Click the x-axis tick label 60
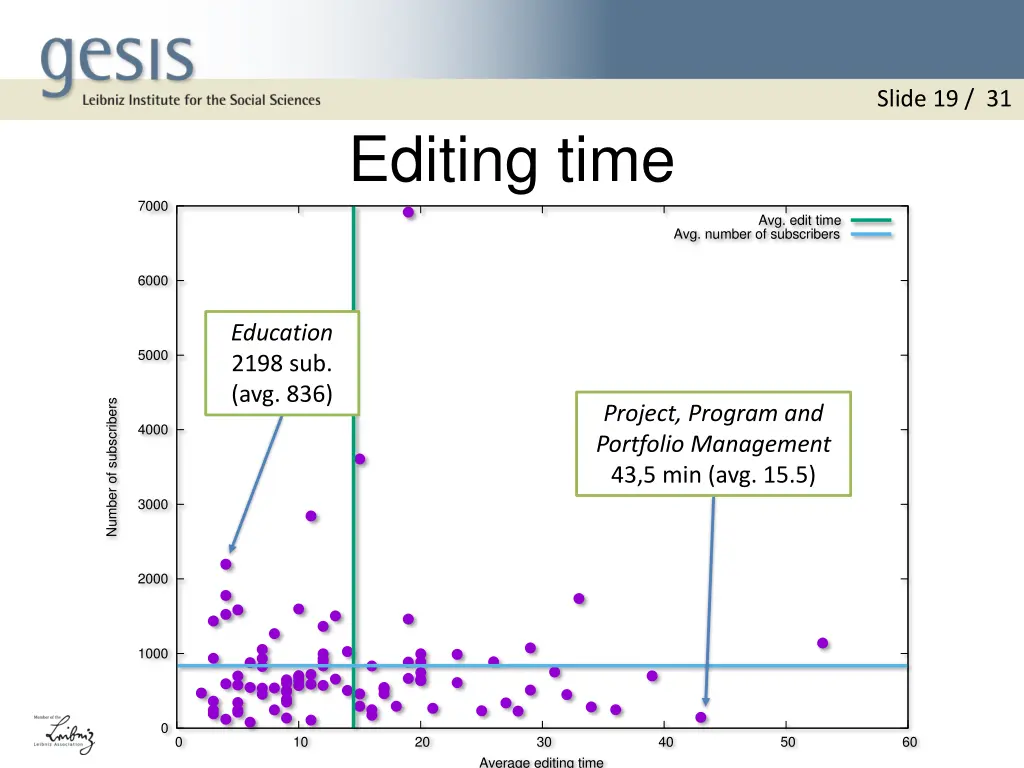Image resolution: width=1024 pixels, height=768 pixels. point(909,743)
